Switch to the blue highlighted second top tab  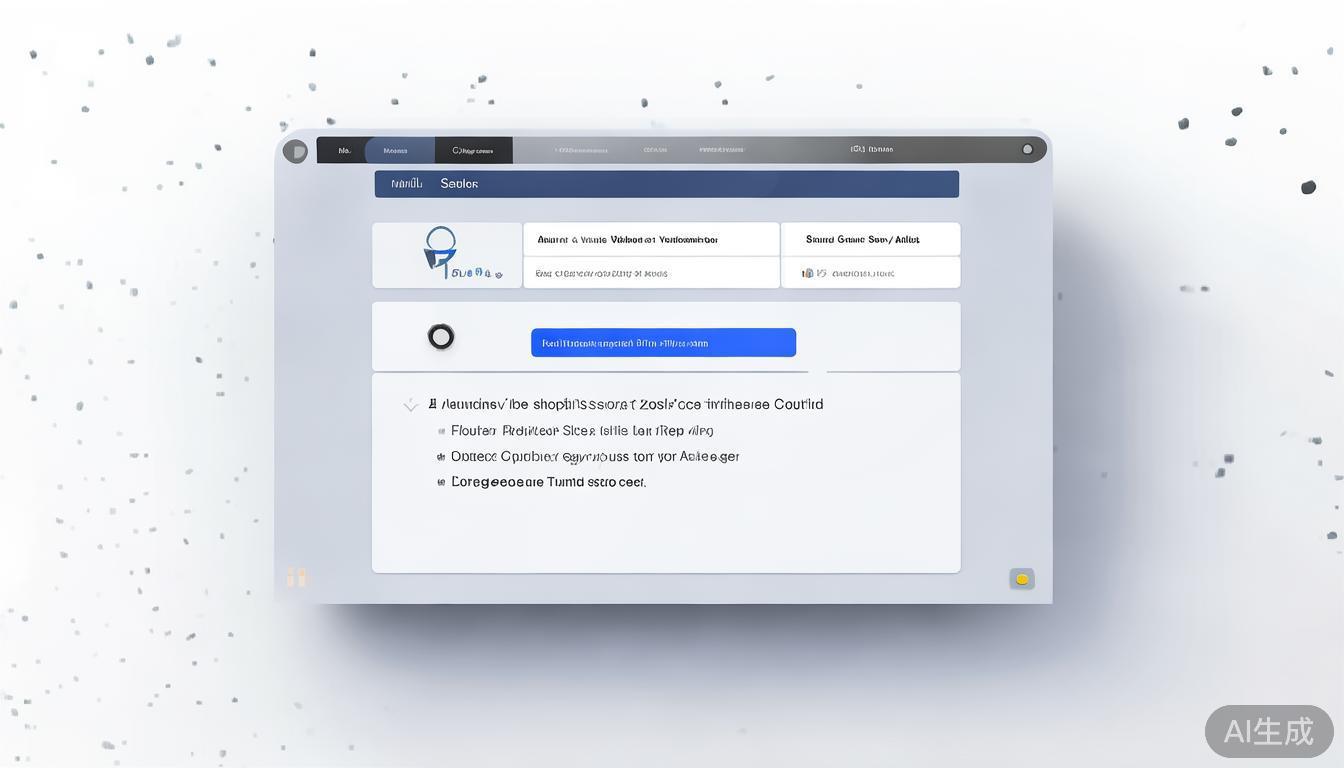[397, 151]
